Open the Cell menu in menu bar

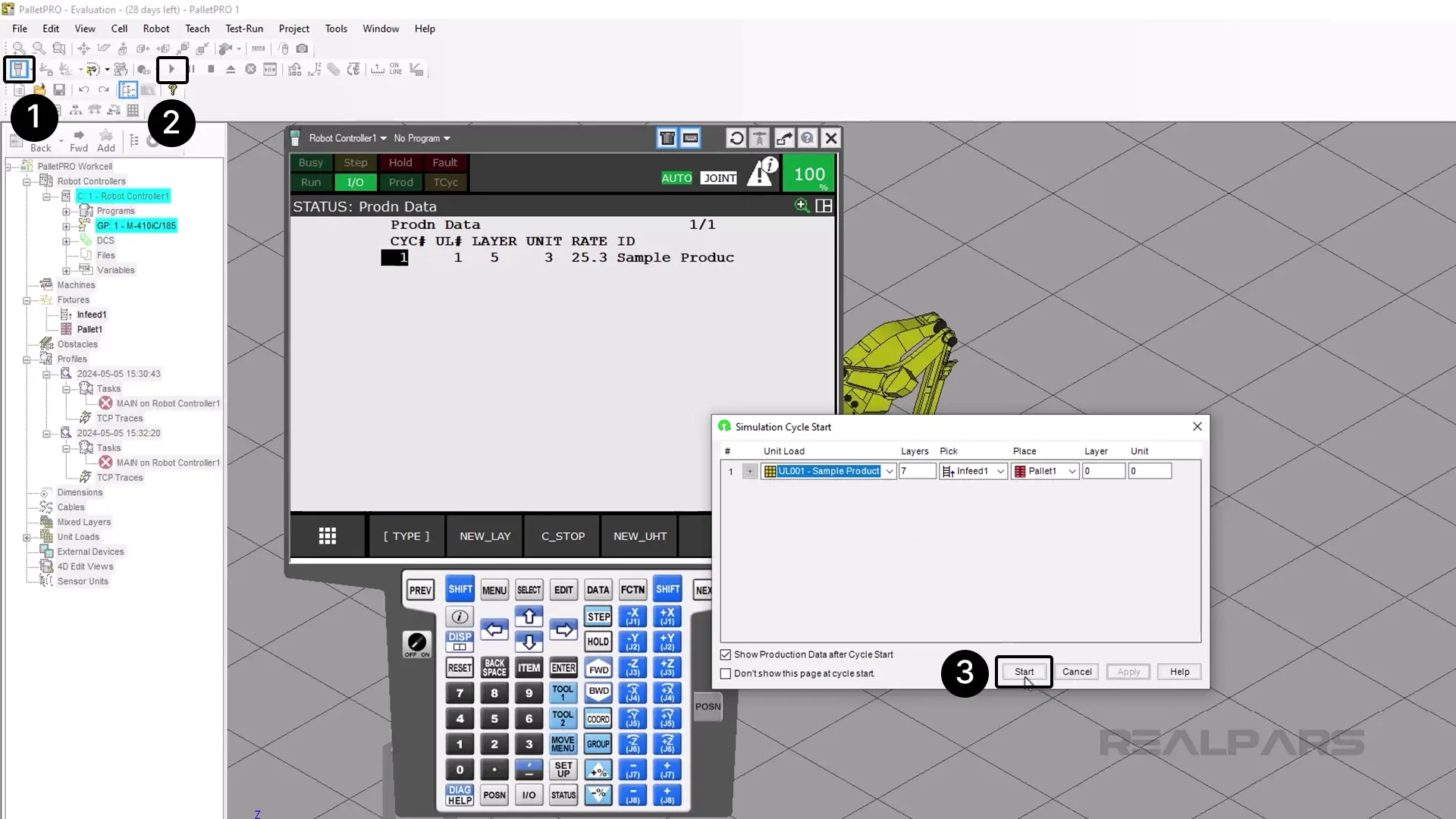pos(119,28)
